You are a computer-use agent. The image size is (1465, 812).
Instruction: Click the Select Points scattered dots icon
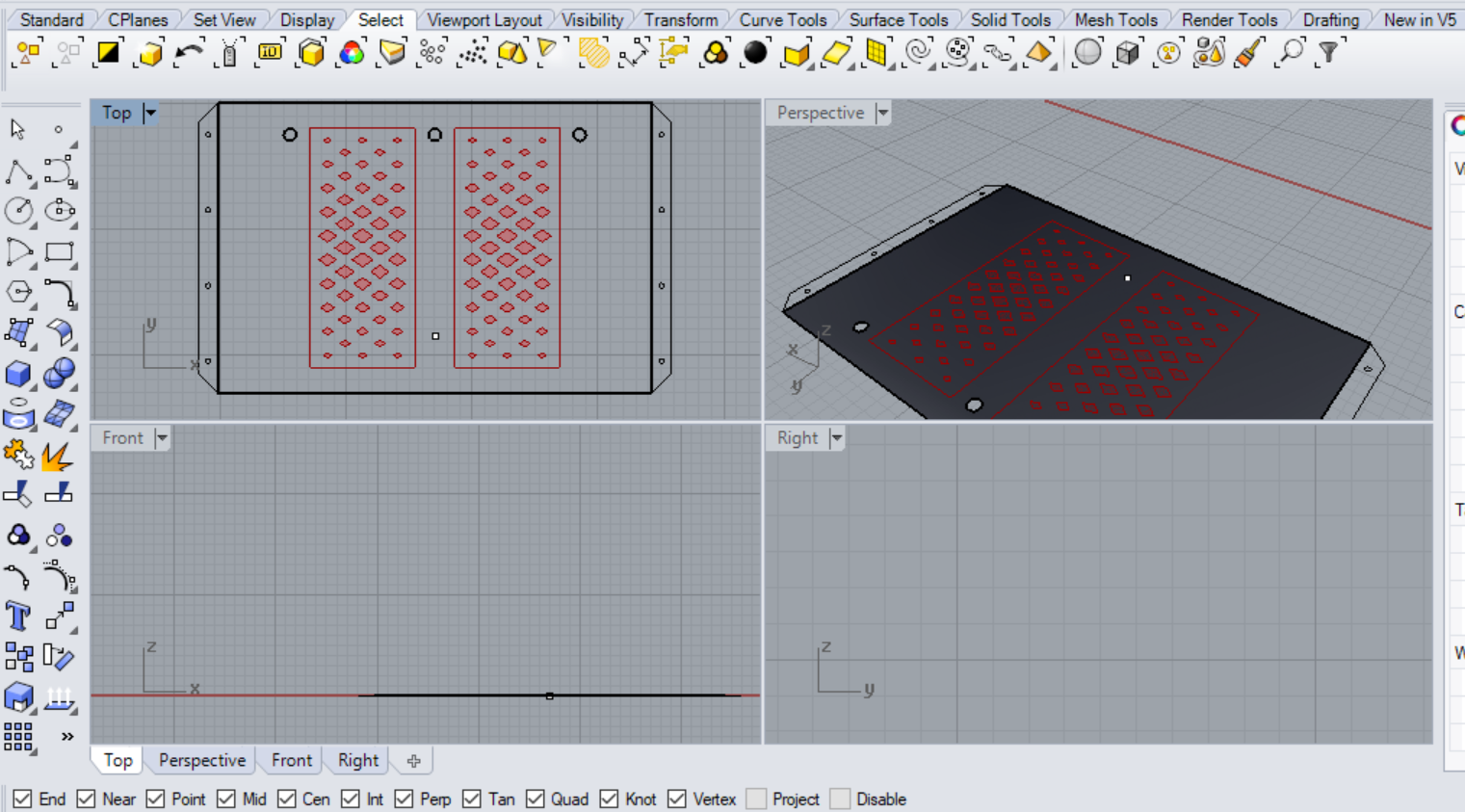click(472, 53)
